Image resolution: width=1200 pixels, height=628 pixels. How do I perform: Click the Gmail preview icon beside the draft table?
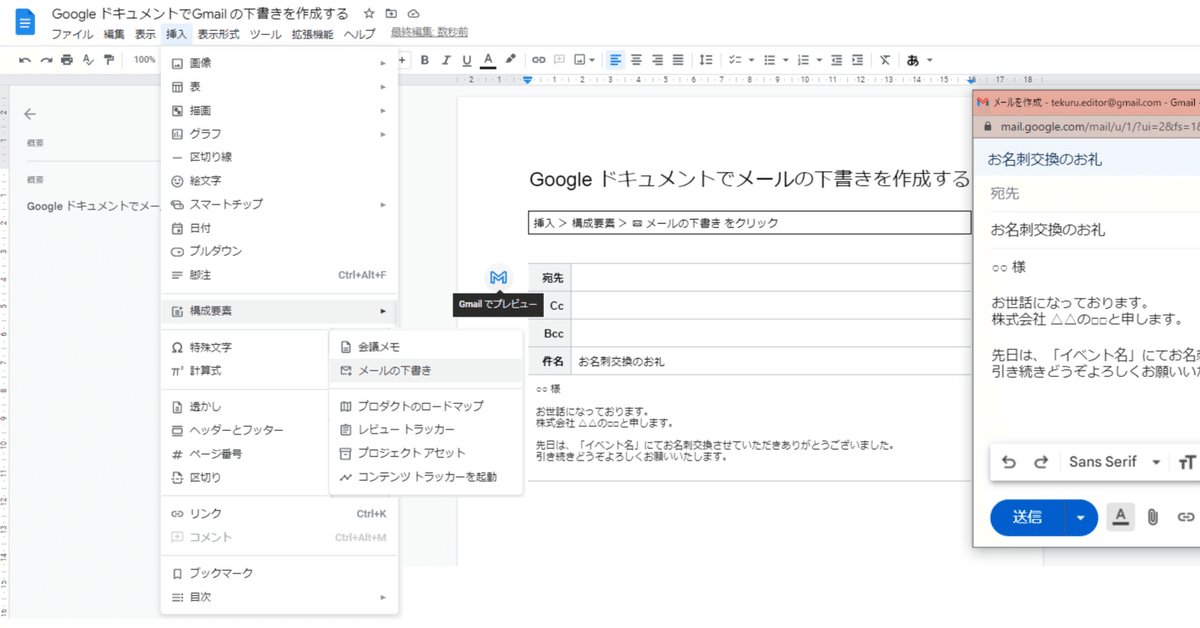coord(498,277)
